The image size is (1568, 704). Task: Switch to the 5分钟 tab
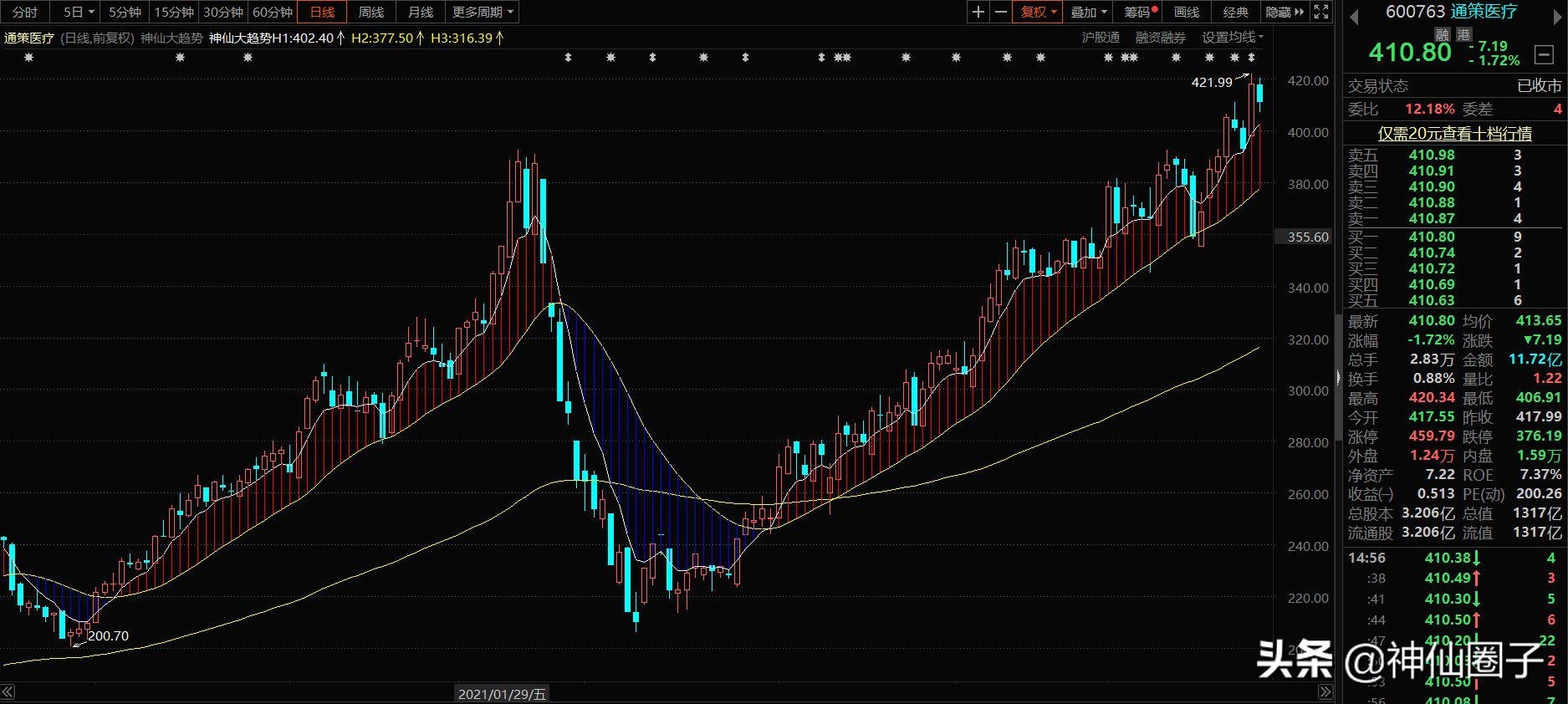pos(125,12)
